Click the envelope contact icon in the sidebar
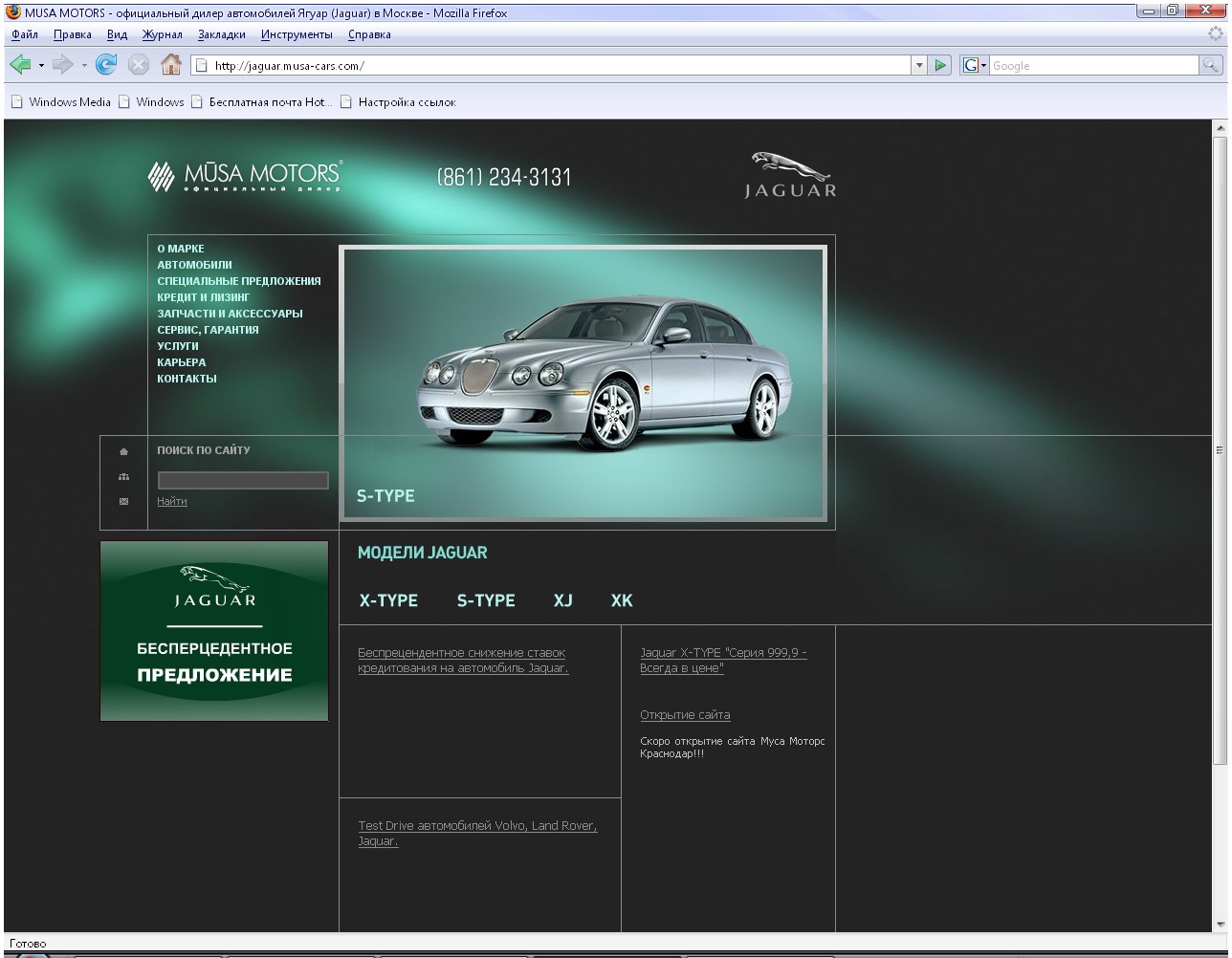This screenshot has height=958, width=1232. pyautogui.click(x=123, y=500)
